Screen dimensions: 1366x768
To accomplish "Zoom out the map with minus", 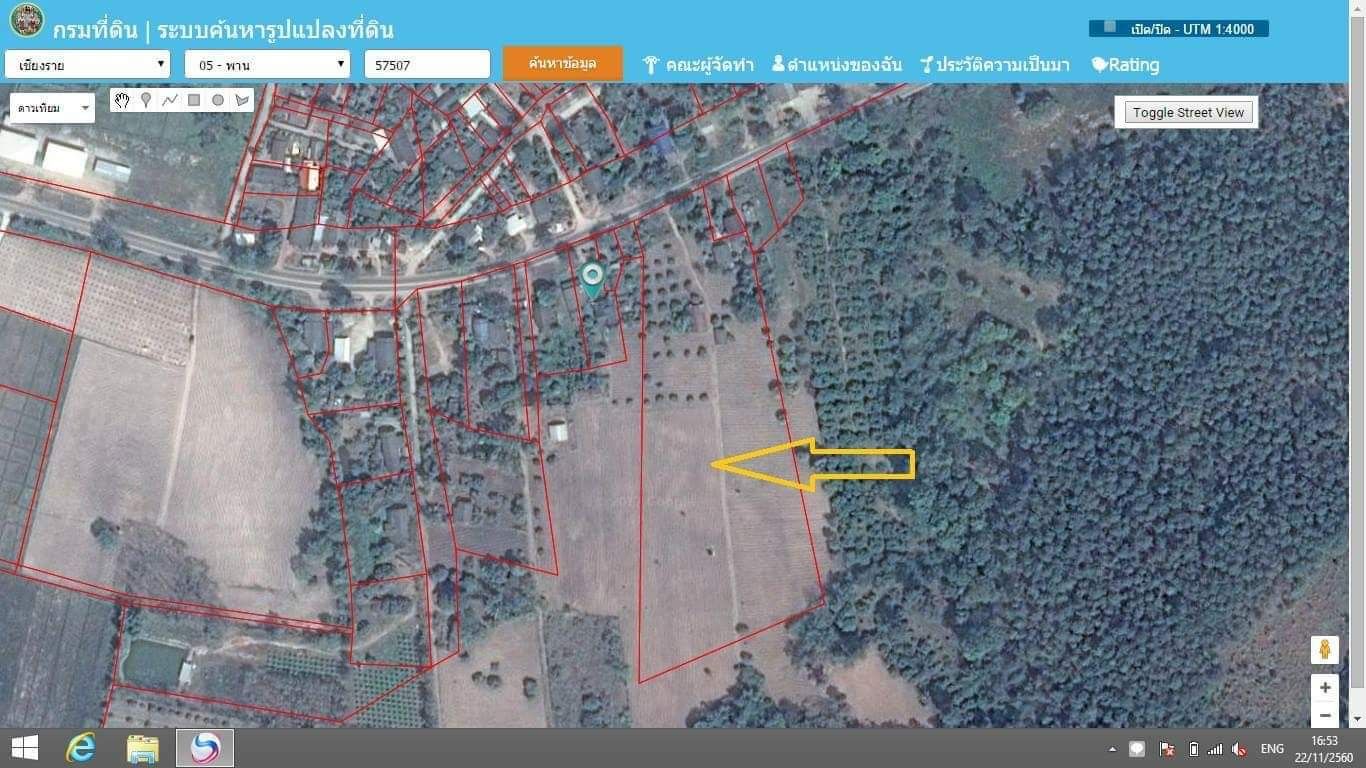I will [x=1325, y=715].
